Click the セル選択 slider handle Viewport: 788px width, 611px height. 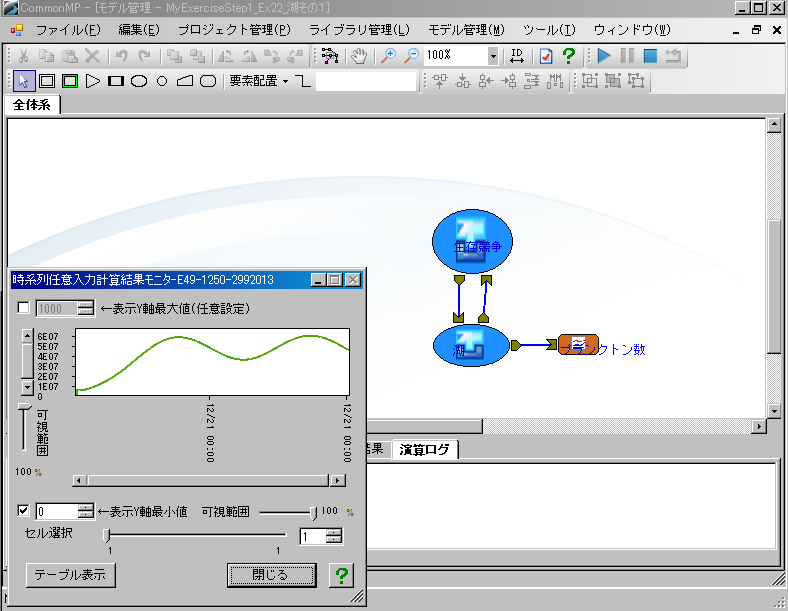(107, 536)
